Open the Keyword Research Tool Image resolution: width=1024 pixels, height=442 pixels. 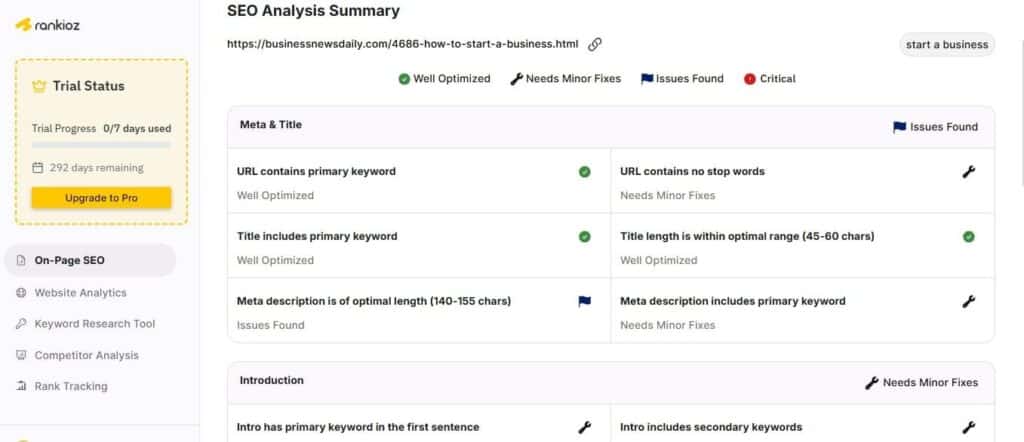94,324
